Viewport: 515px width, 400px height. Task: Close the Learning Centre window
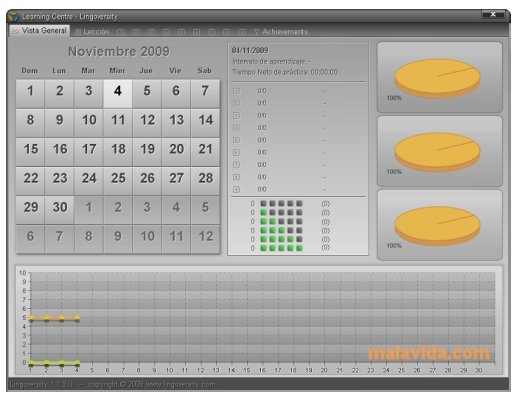tap(493, 14)
